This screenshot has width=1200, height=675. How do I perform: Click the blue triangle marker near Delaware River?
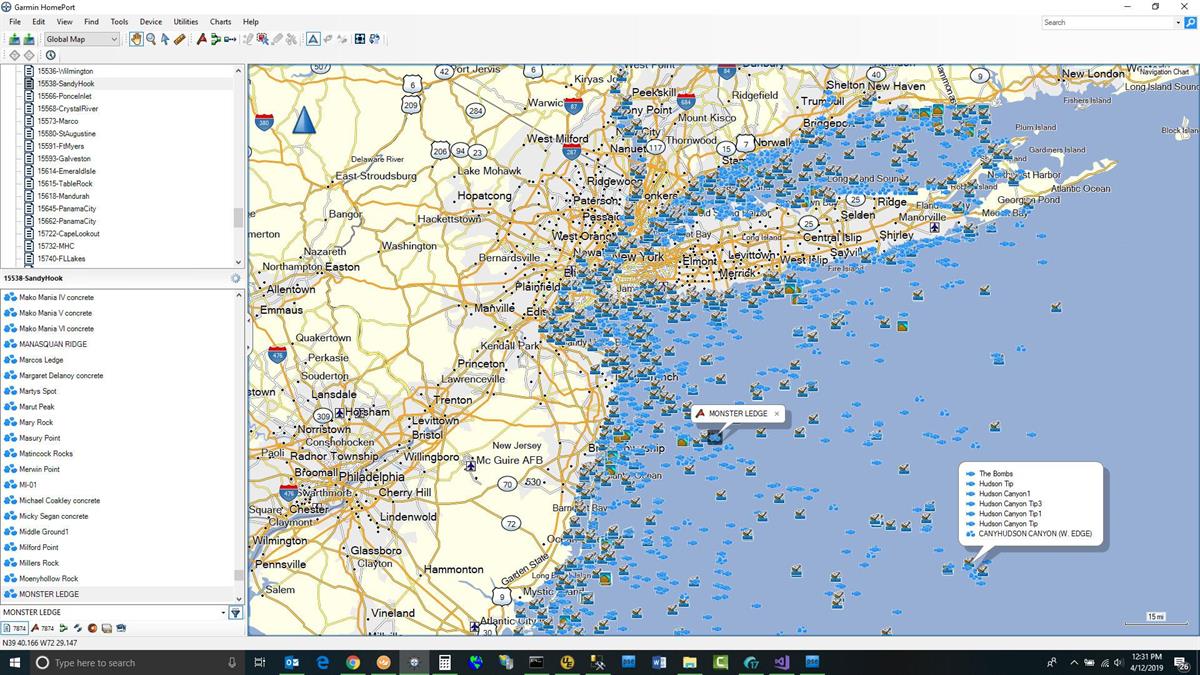click(304, 121)
